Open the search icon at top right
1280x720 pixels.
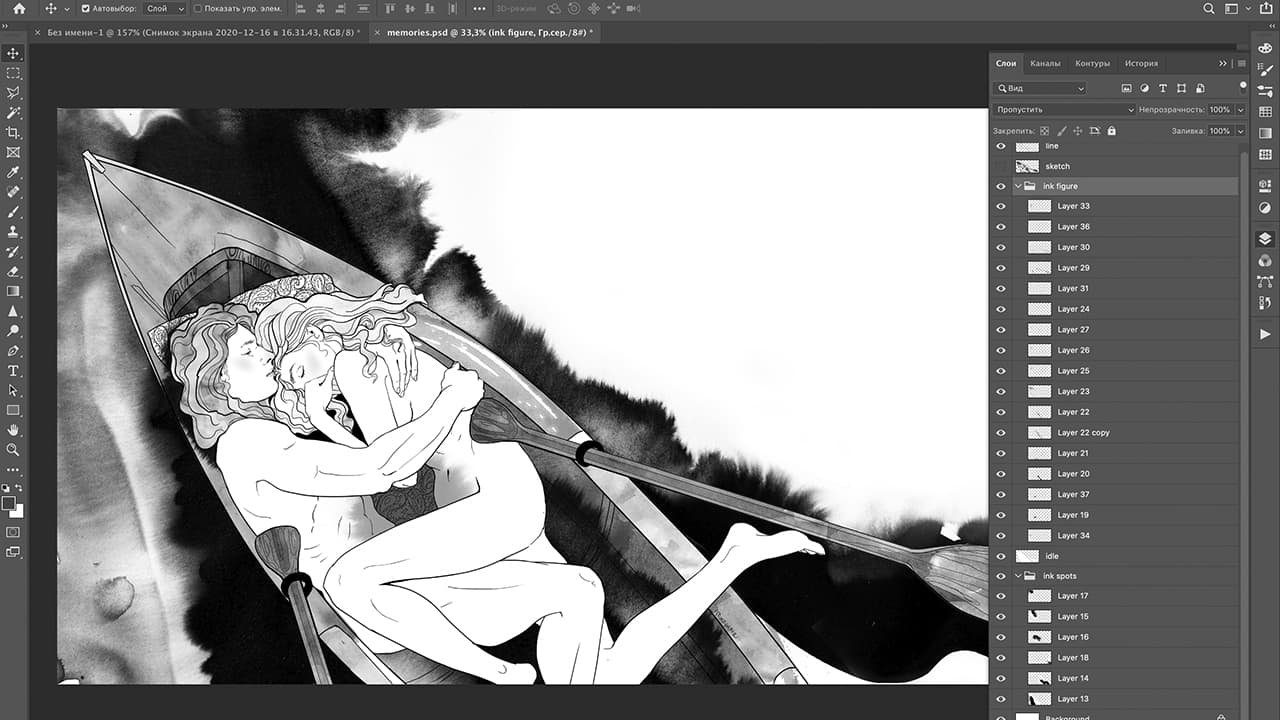coord(1208,8)
